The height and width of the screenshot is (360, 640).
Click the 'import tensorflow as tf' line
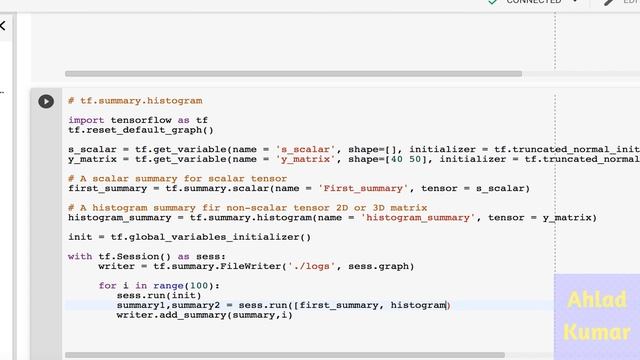pyautogui.click(x=138, y=120)
